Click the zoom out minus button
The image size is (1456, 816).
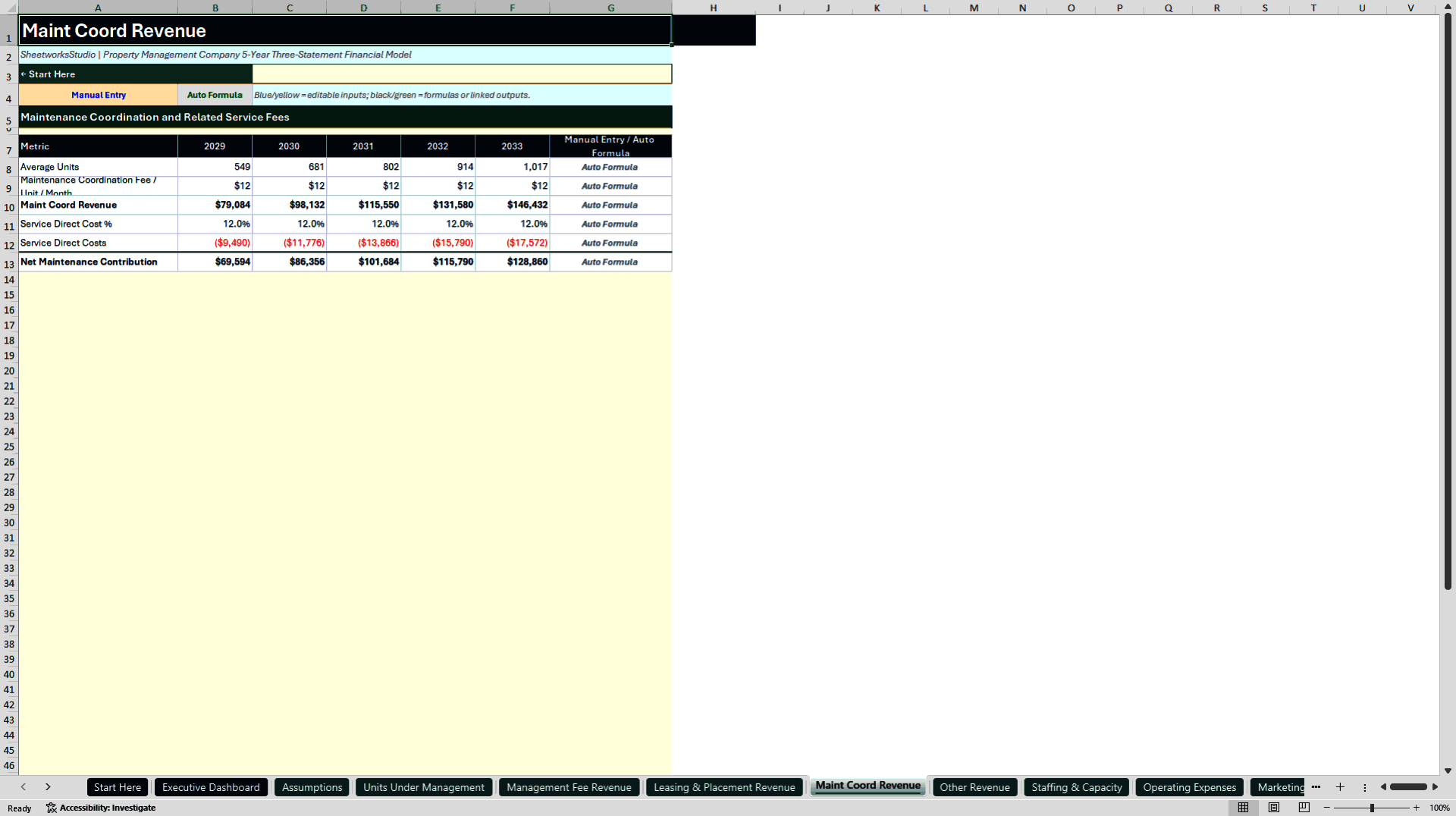click(1327, 808)
